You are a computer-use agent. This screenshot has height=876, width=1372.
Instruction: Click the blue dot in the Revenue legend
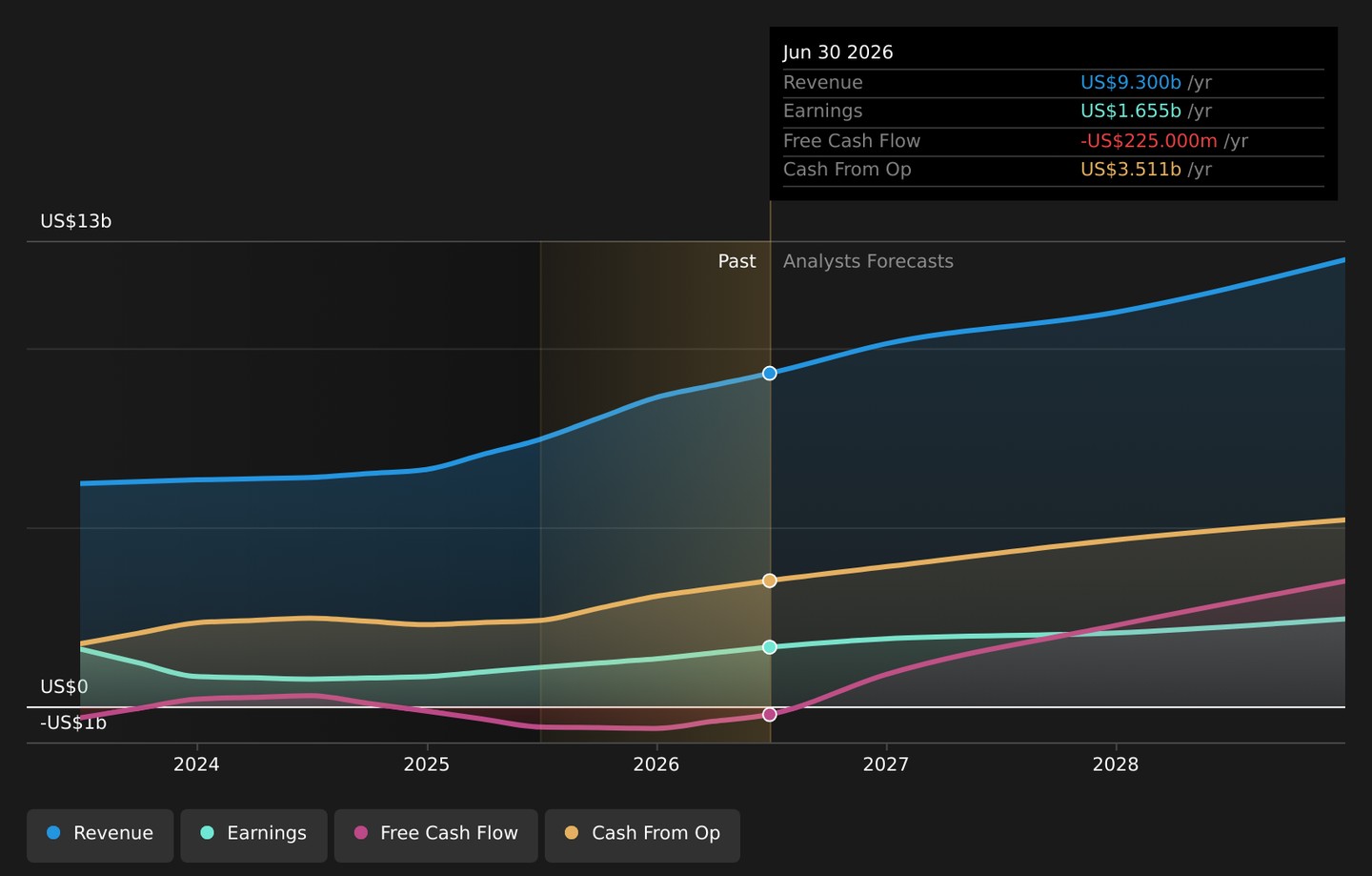[x=53, y=833]
